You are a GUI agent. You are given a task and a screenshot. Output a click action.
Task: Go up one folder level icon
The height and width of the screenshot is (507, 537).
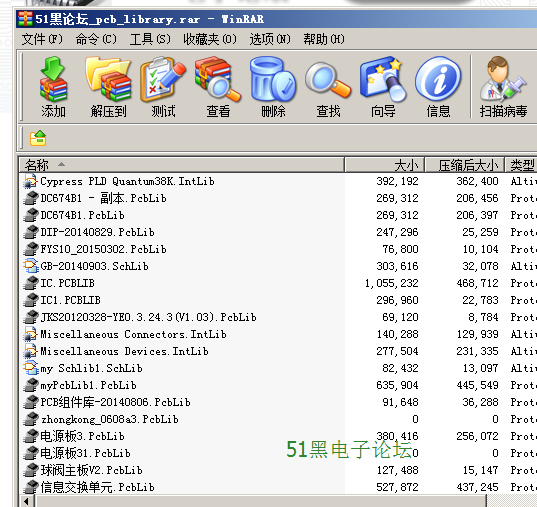tap(38, 138)
